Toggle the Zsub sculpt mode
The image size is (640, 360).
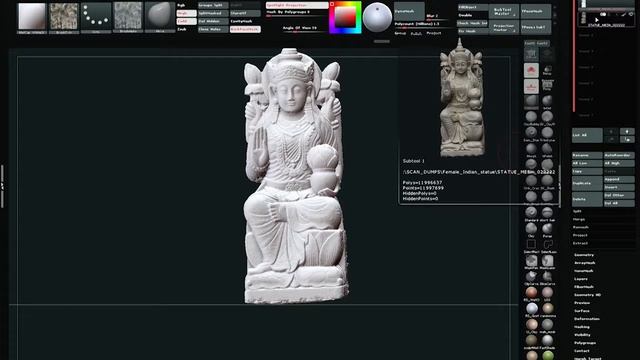(182, 29)
